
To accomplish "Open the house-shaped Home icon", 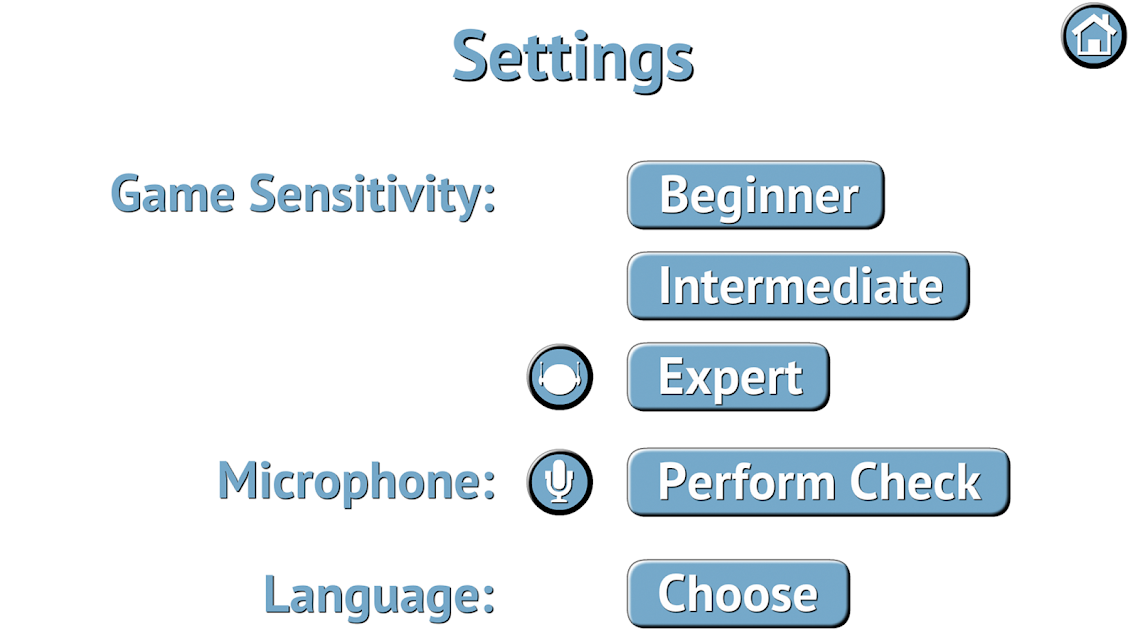I will point(1094,36).
